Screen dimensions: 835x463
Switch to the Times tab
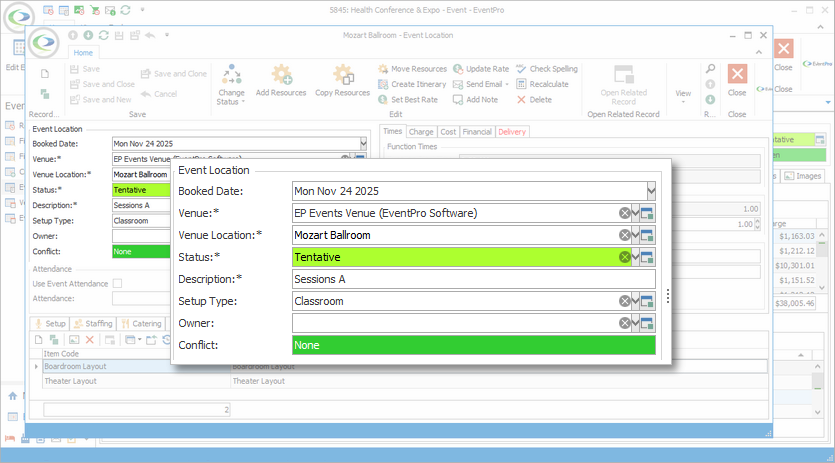392,132
